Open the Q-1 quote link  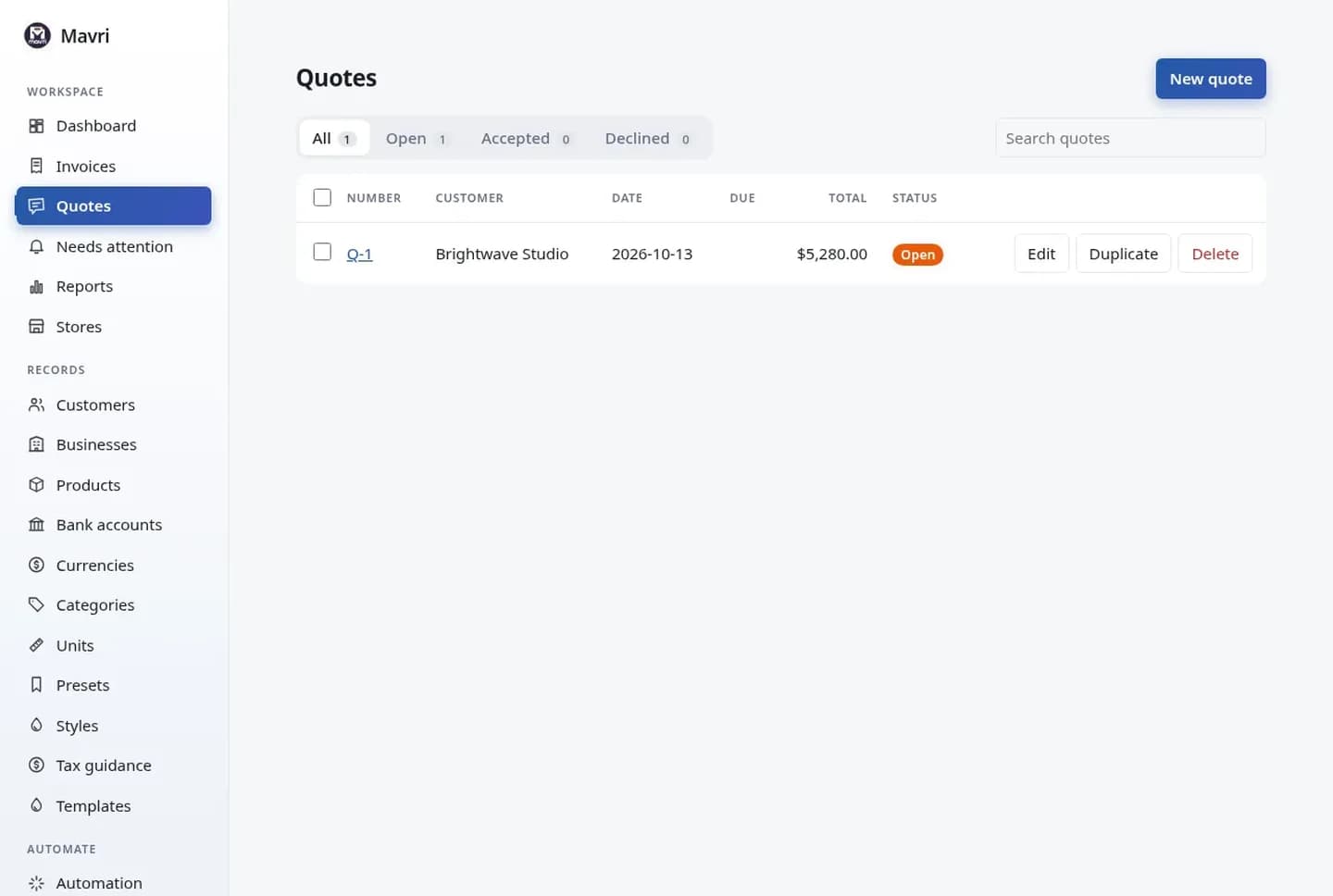pos(359,255)
